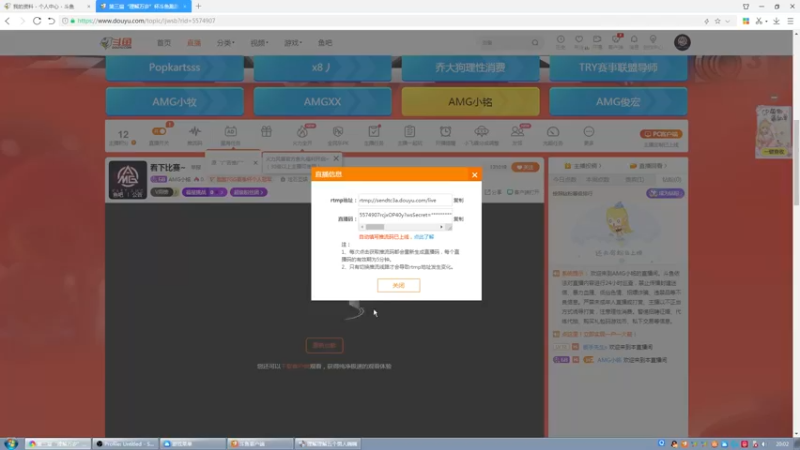The width and height of the screenshot is (800, 450).
Task: Select the AMGXX banner
Action: tap(322, 102)
